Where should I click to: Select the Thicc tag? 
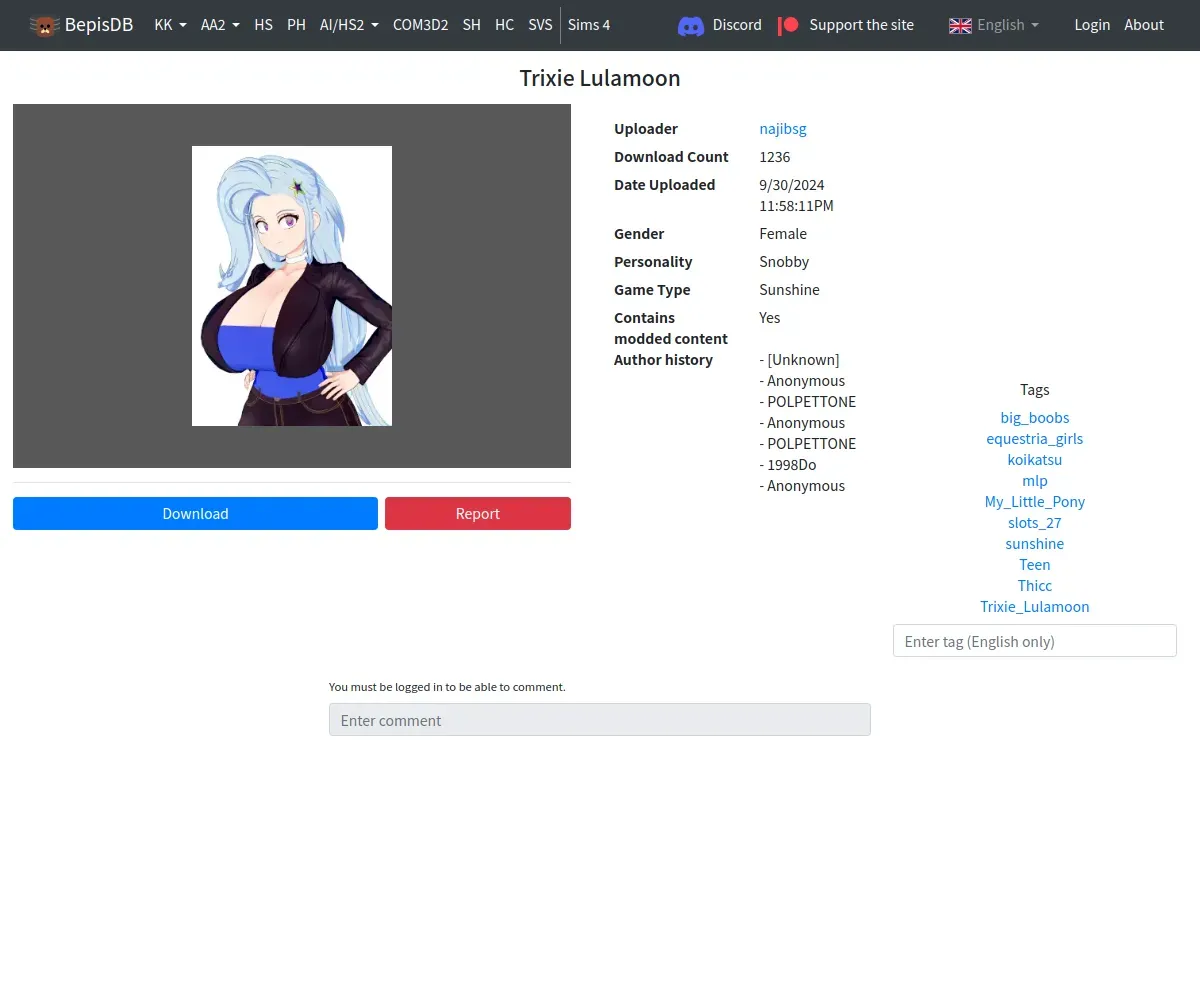[x=1035, y=586]
